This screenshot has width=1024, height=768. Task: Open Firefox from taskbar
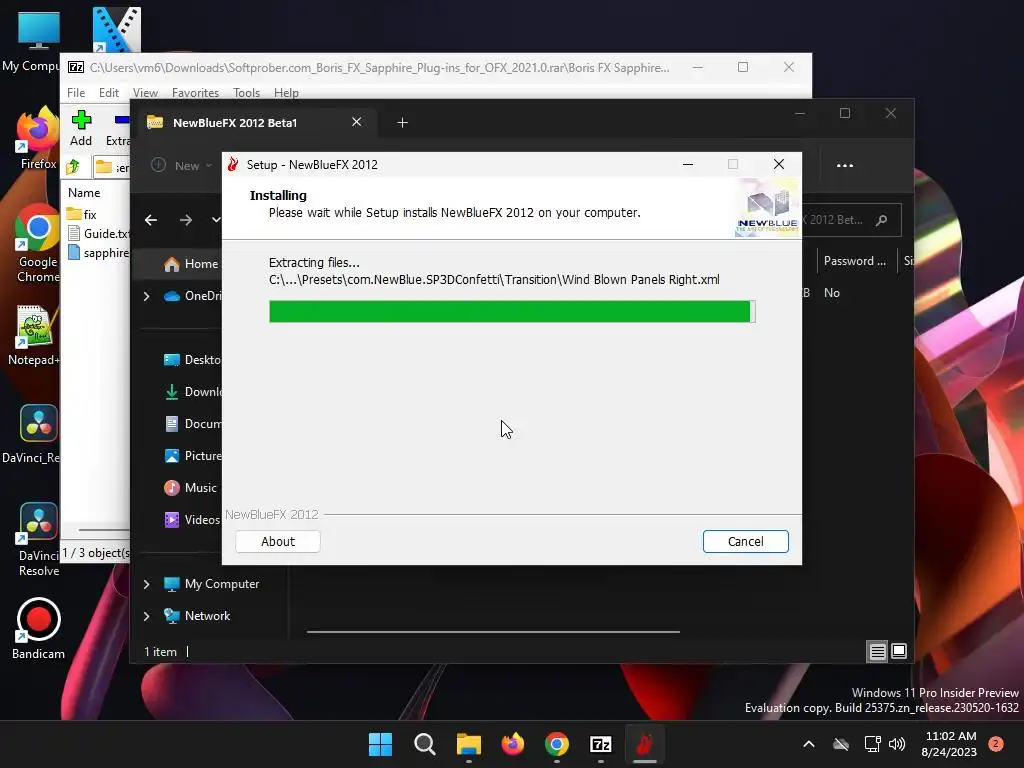513,744
